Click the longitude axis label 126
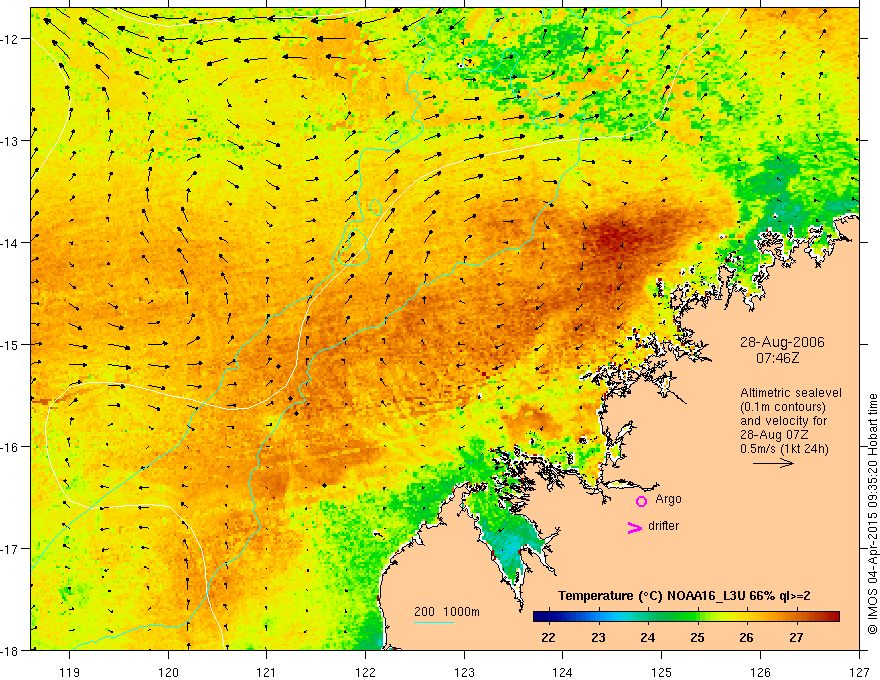The width and height of the screenshot is (880, 680). (x=760, y=672)
